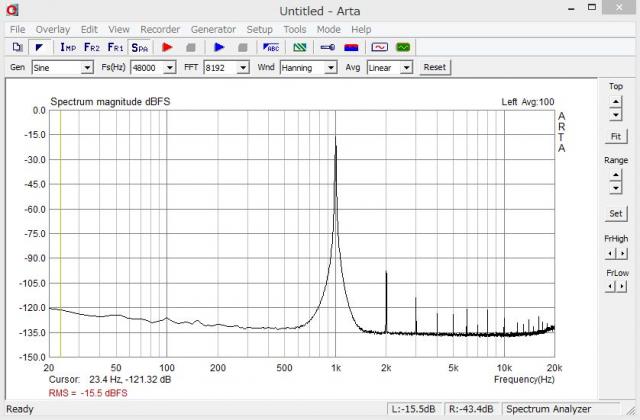The width and height of the screenshot is (640, 420).
Task: Click the Arta application icon in title bar
Action: (x=12, y=9)
